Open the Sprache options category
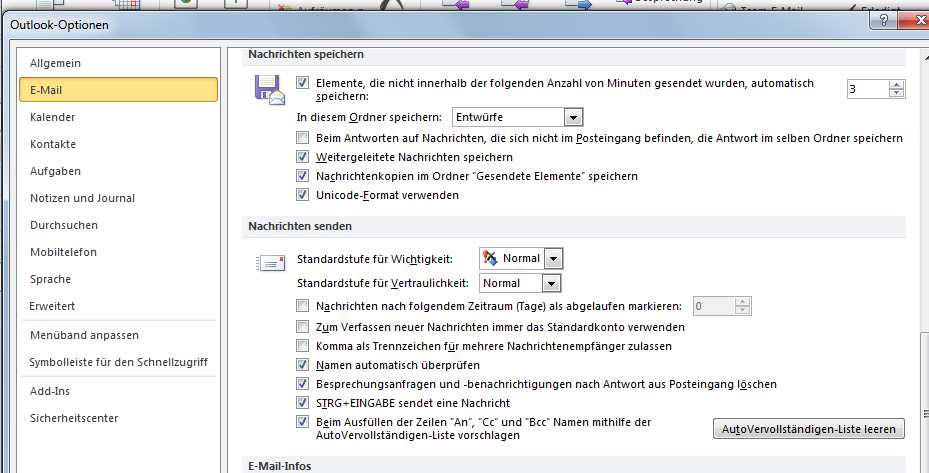929x473 pixels. (118, 279)
